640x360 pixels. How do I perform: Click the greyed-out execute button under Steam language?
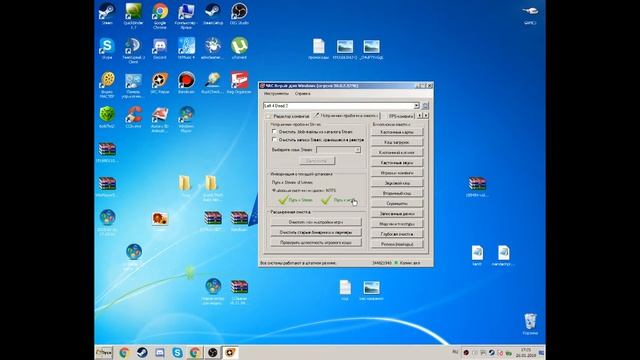(x=317, y=161)
